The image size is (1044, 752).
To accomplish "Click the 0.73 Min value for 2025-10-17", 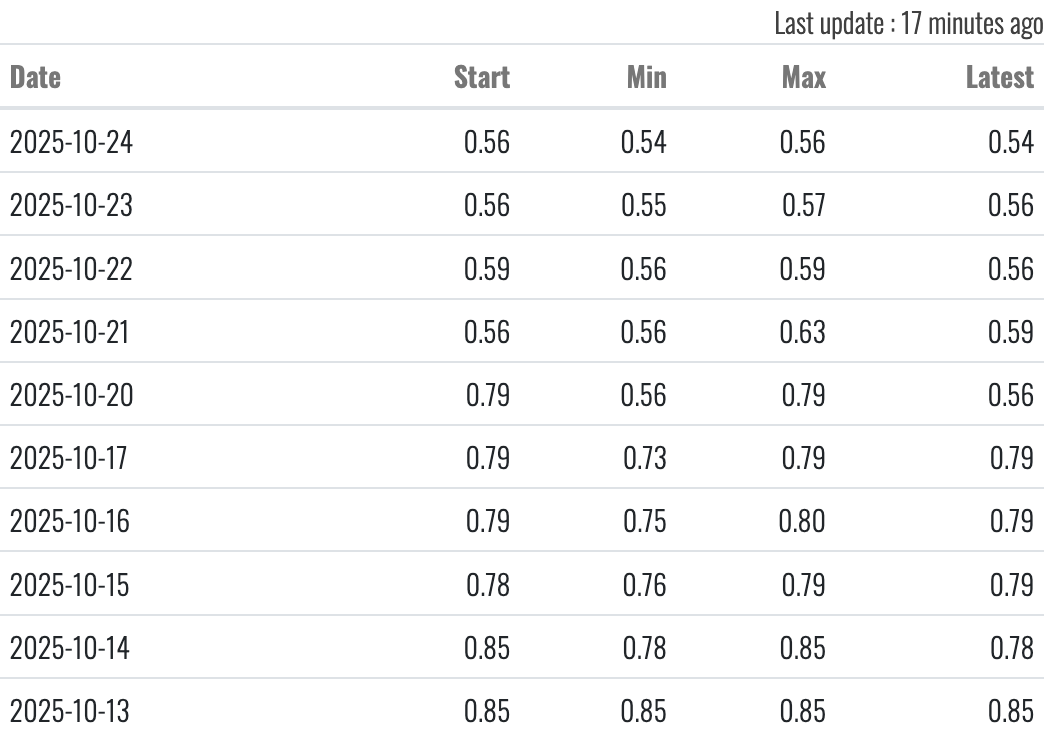I will (x=644, y=459).
